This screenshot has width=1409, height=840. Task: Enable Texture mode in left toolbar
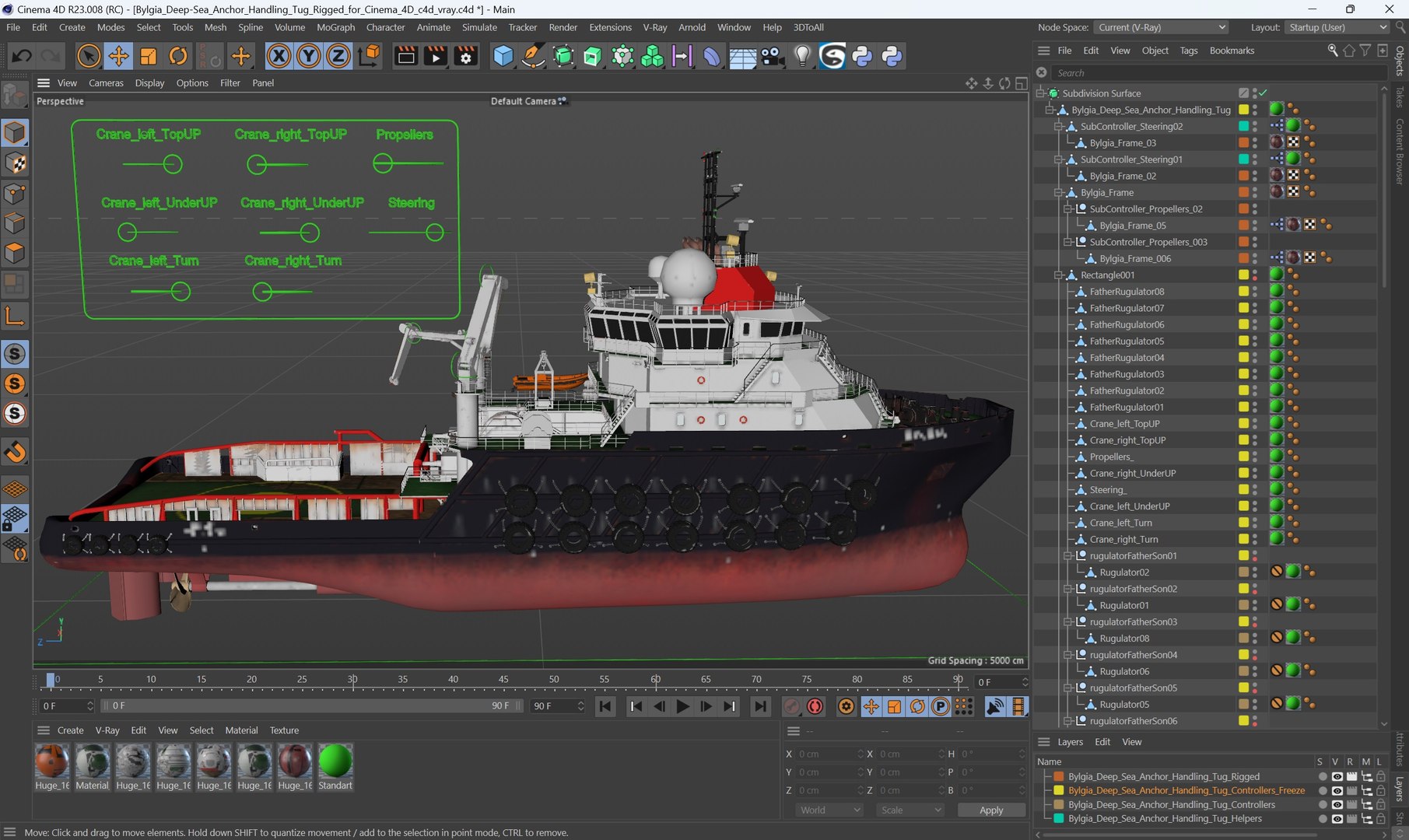pyautogui.click(x=15, y=163)
